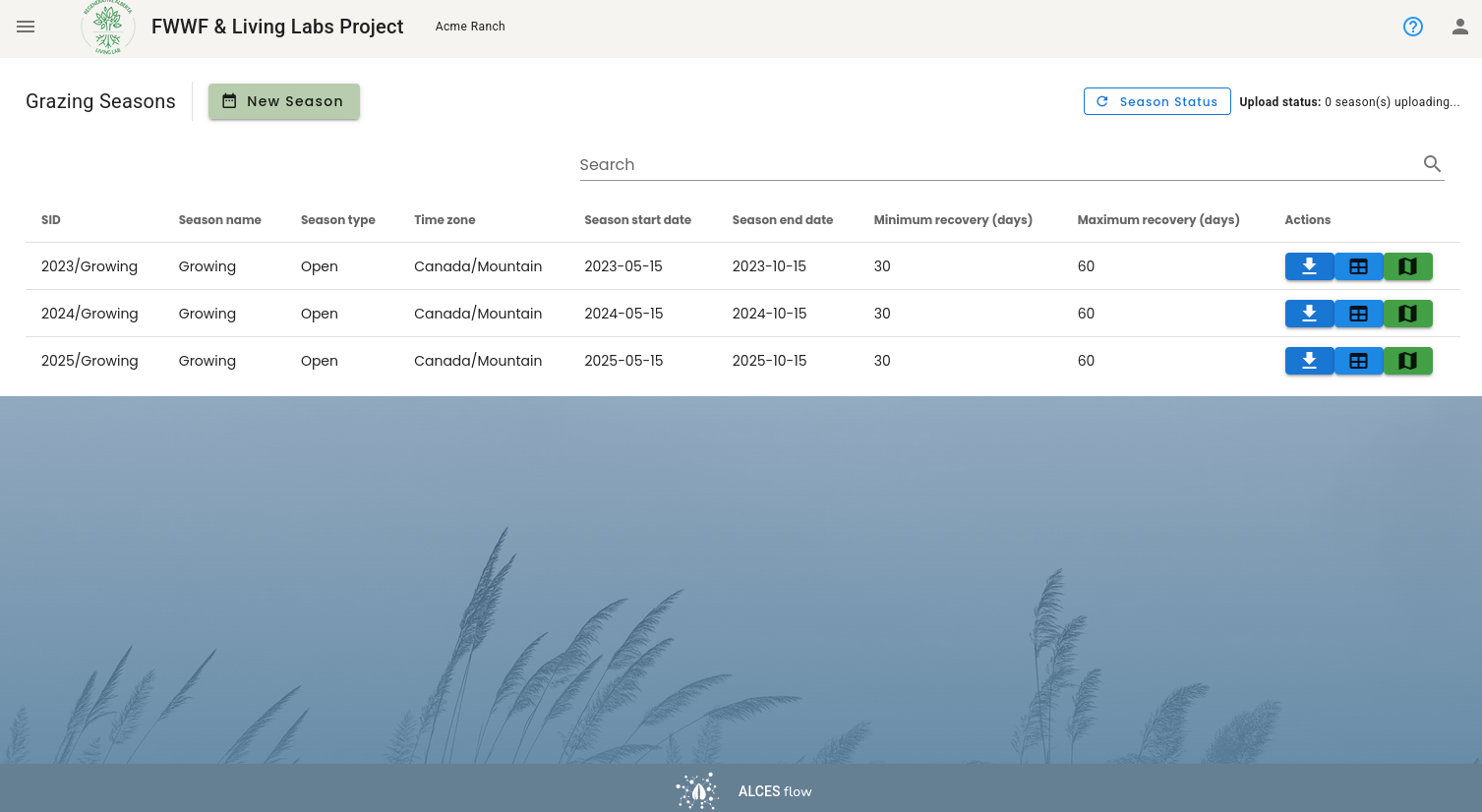Sort by Minimum recovery (days) header

(x=953, y=220)
